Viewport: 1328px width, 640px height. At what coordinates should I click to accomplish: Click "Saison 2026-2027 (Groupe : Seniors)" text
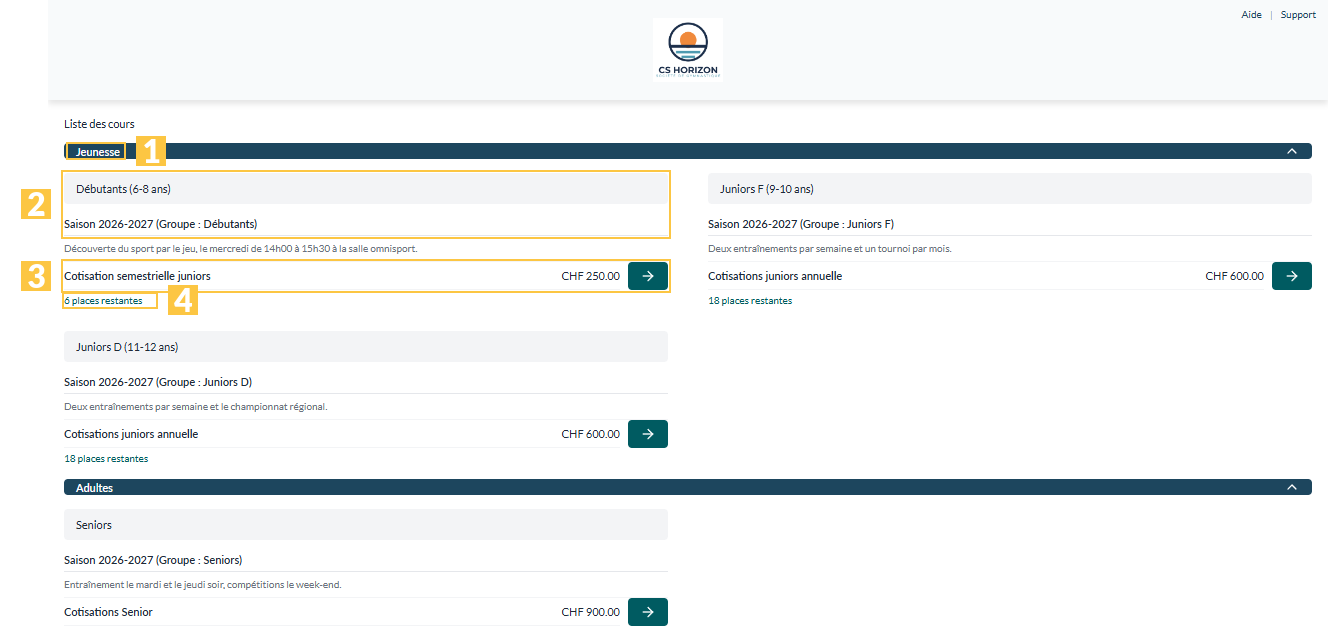point(153,560)
